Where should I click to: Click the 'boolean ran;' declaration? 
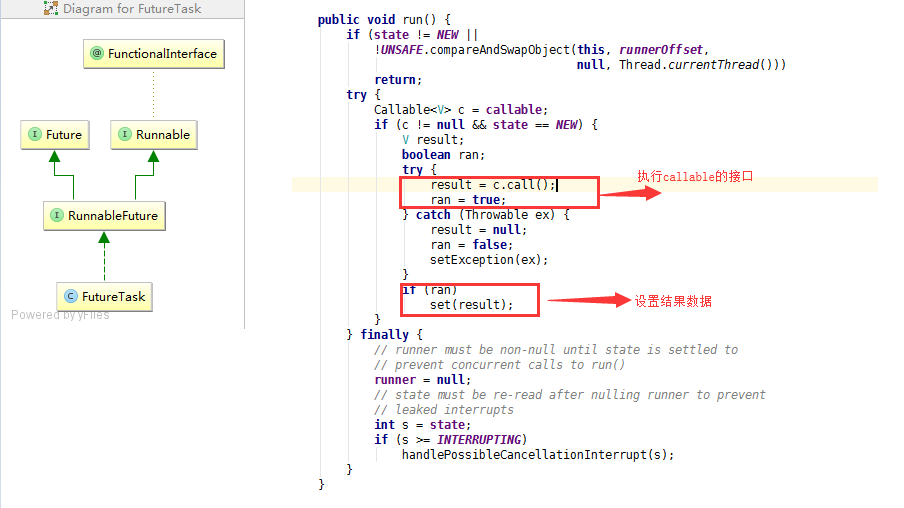point(443,155)
